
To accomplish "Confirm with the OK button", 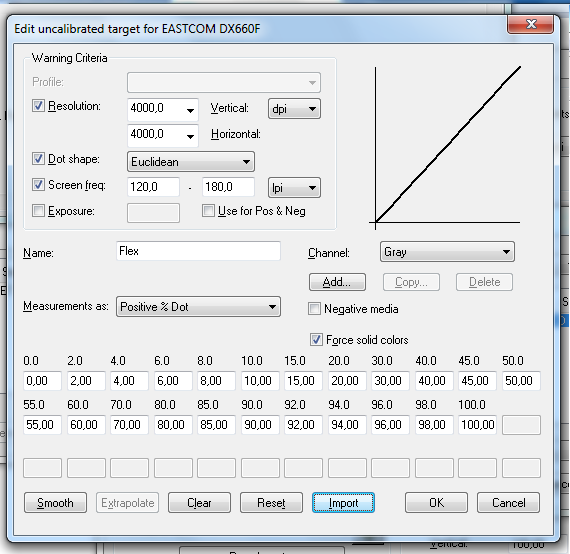I will [436, 503].
